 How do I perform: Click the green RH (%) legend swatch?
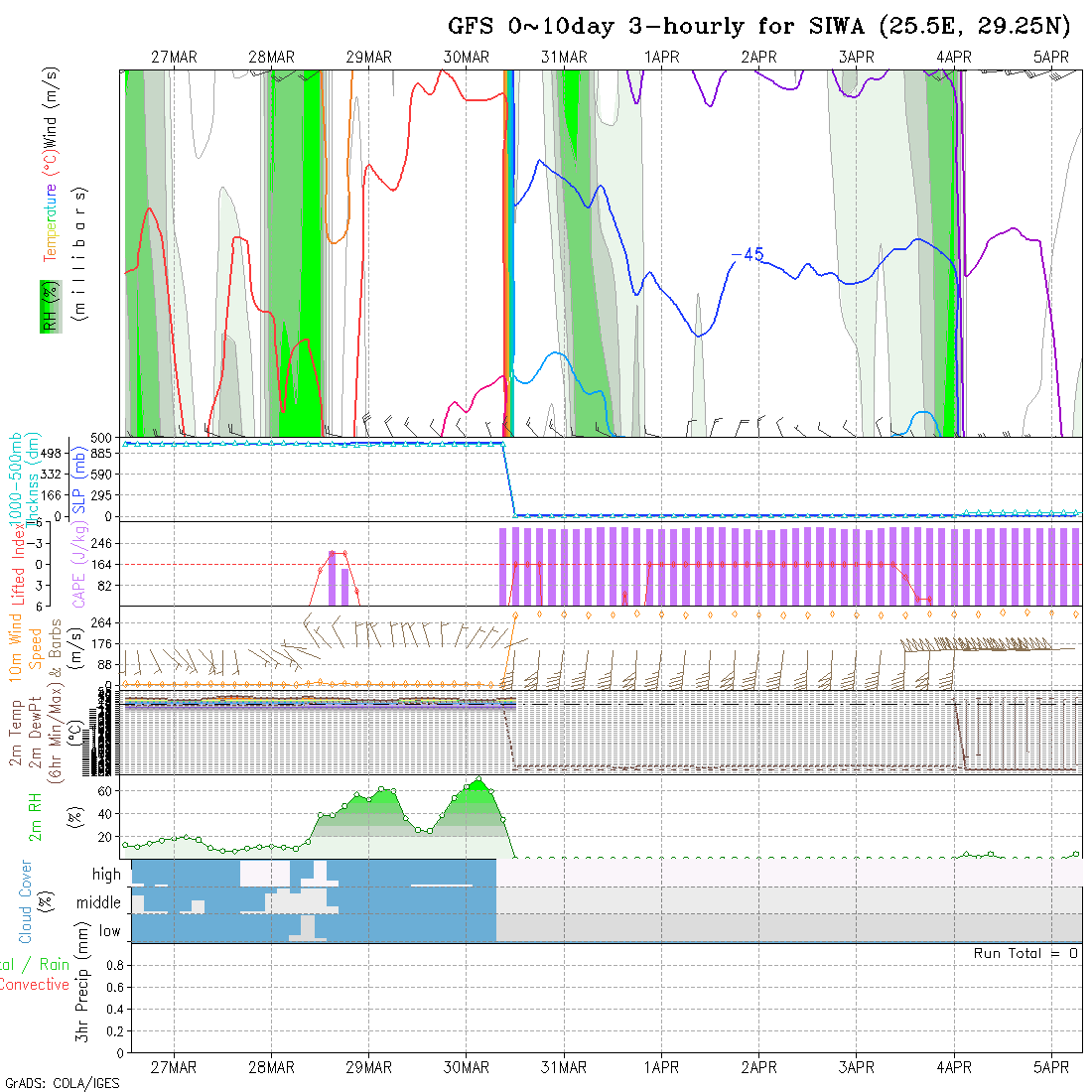pos(49,306)
